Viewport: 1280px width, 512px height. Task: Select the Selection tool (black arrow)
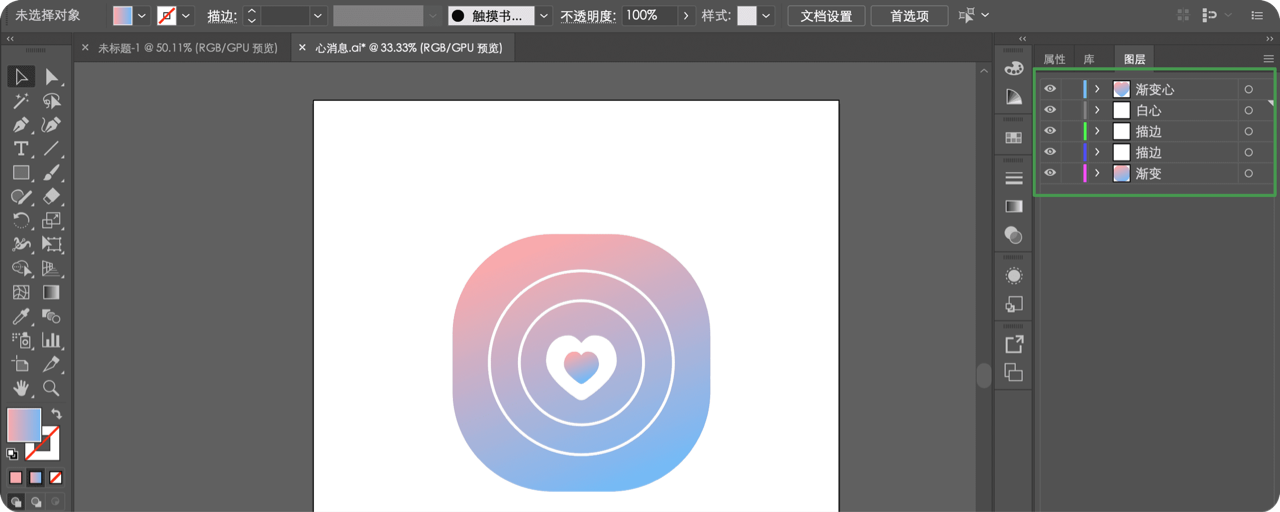[x=21, y=77]
